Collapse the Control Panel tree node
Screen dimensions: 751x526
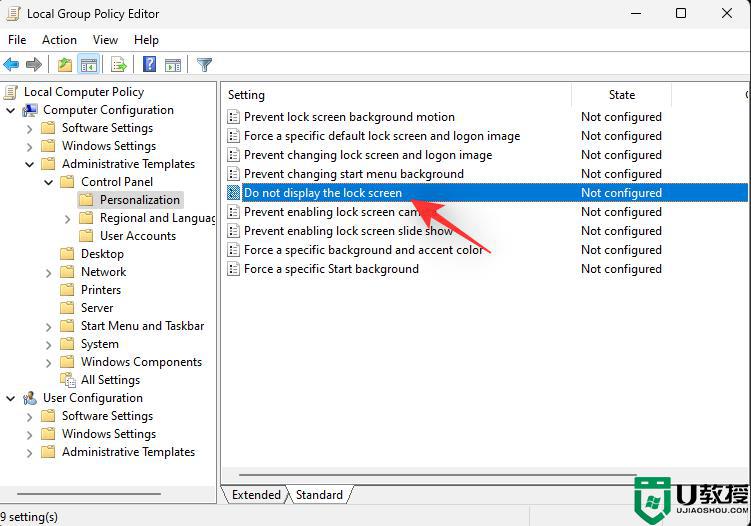(48, 182)
